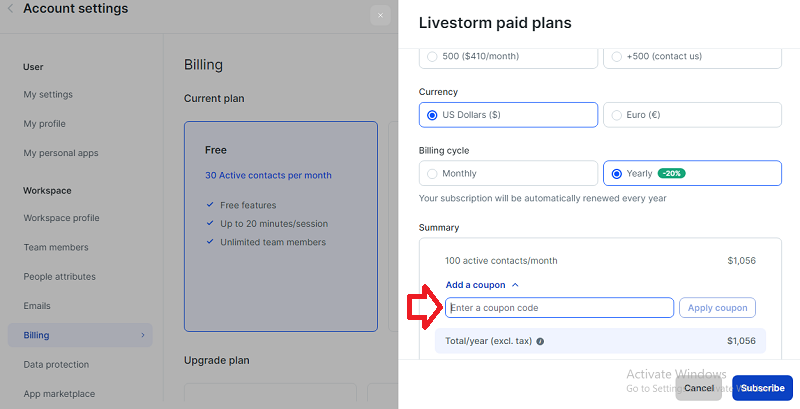The image size is (800, 409).
Task: Open My profile in sidebar
Action: click(44, 123)
